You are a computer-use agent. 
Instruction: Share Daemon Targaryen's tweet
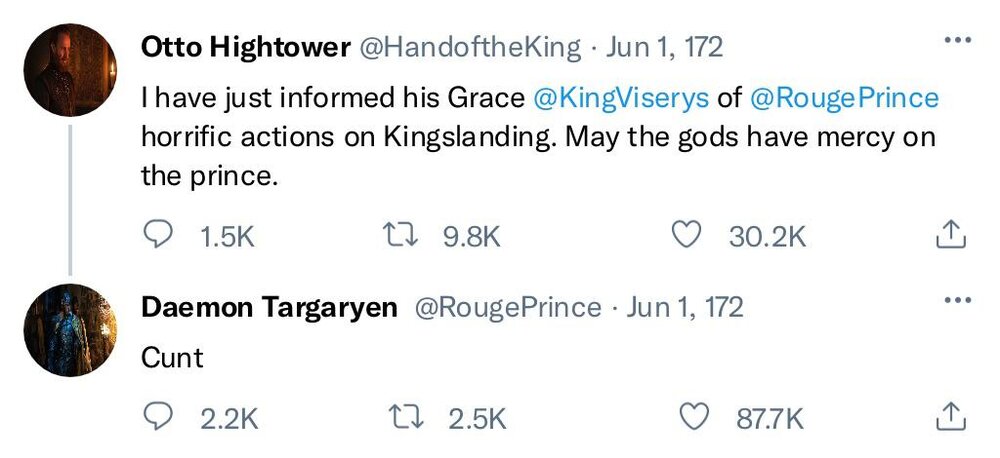[x=949, y=417]
